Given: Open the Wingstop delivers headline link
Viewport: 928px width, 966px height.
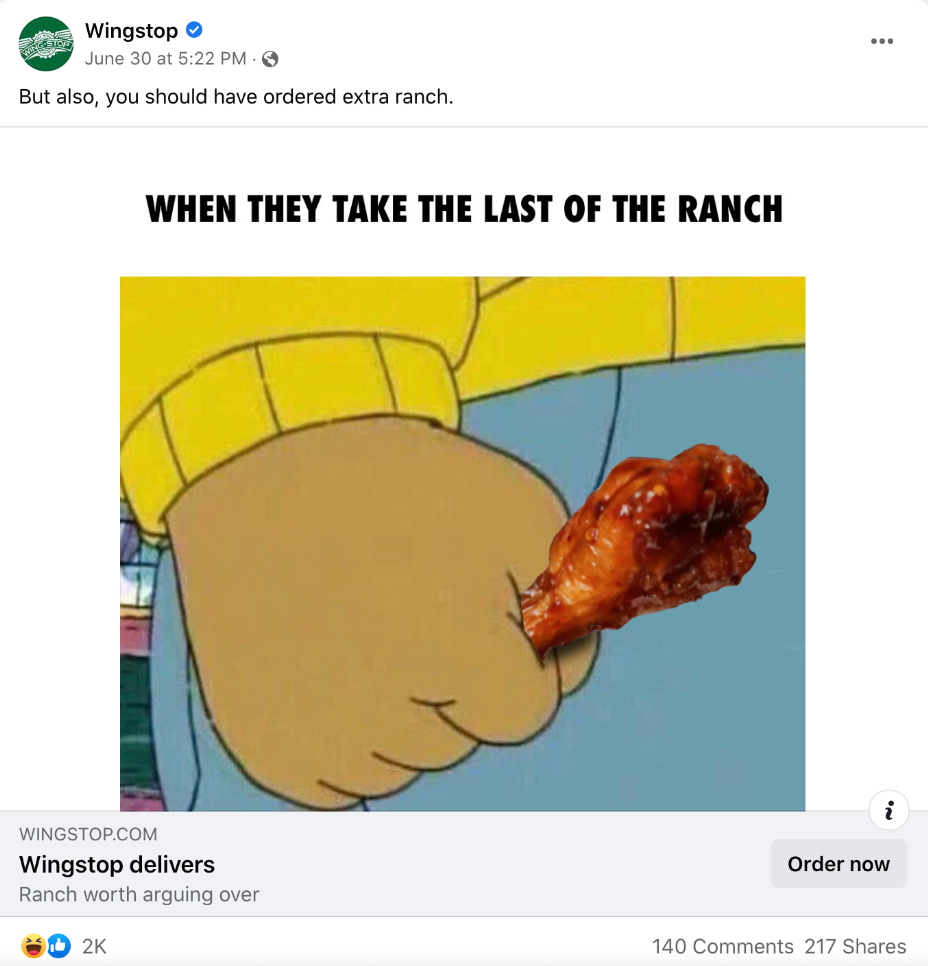Looking at the screenshot, I should click(x=117, y=864).
